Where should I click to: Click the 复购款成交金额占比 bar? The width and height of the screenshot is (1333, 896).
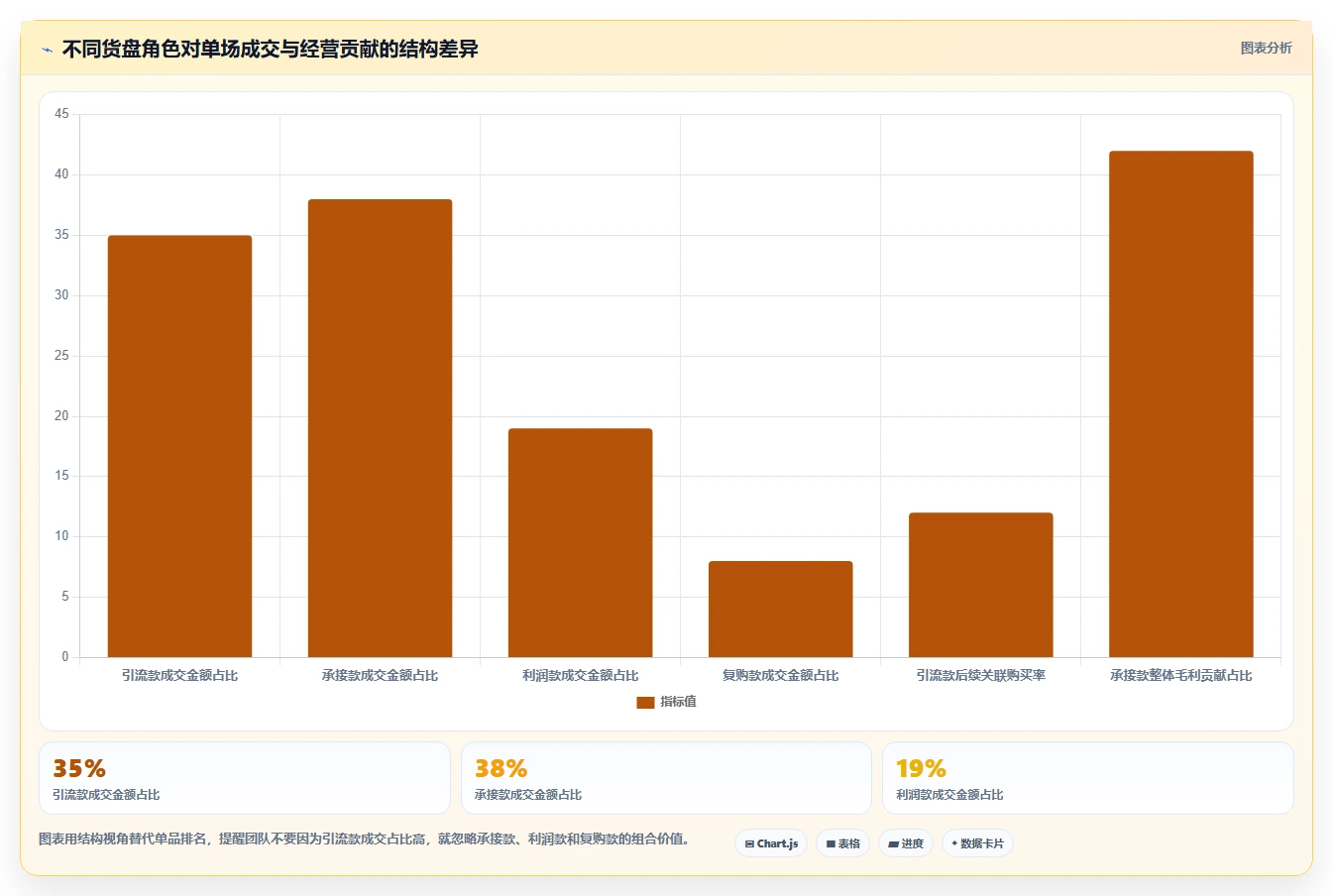(780, 609)
